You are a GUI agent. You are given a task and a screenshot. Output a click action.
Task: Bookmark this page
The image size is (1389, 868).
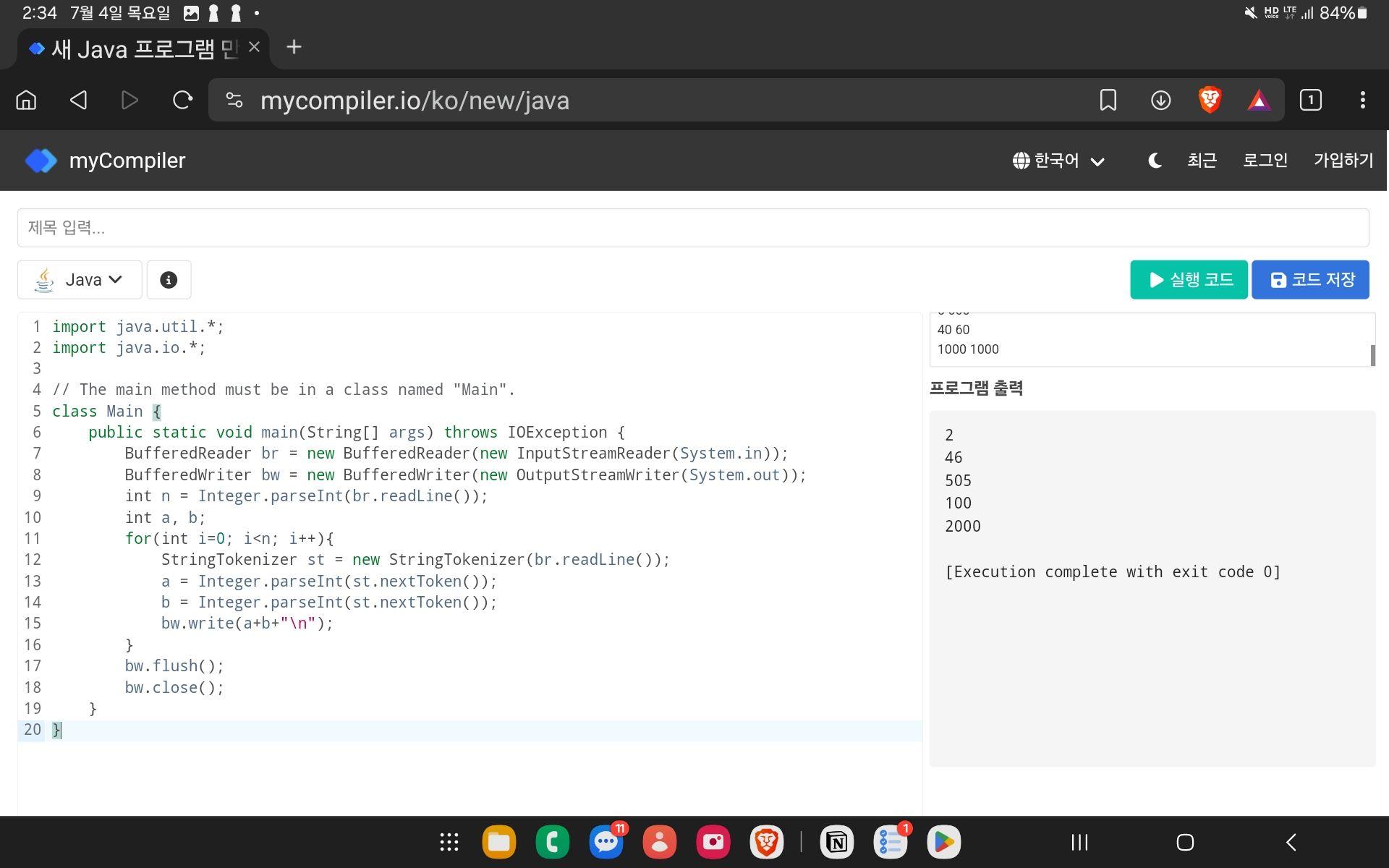click(x=1108, y=100)
